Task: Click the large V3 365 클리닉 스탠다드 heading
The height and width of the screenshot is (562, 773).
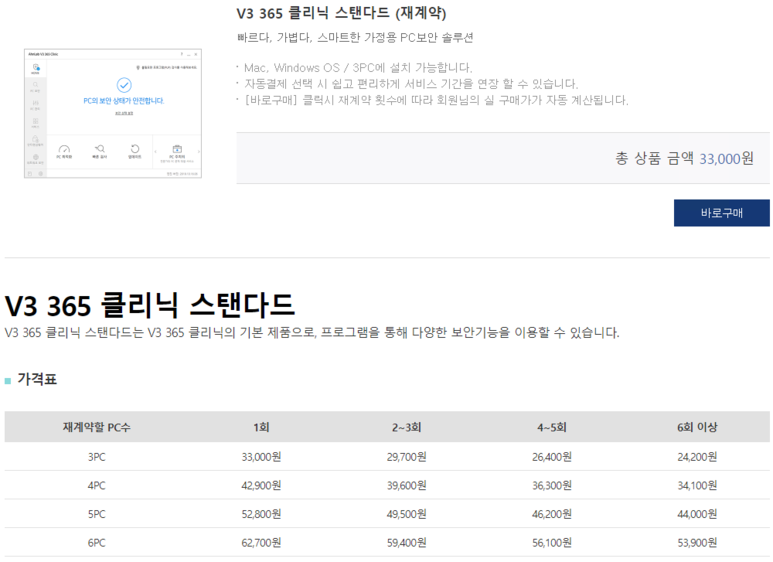Action: point(149,305)
